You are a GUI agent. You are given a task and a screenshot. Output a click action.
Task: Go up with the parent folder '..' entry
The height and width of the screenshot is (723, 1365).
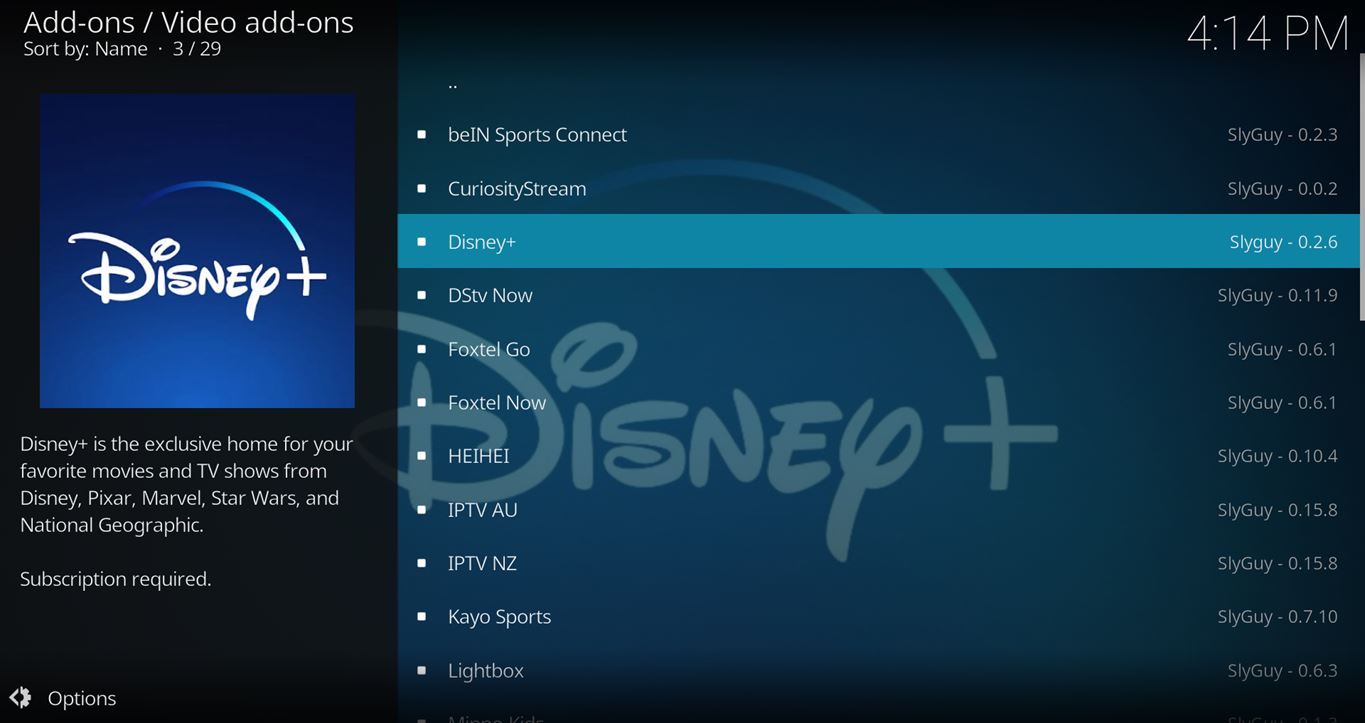tap(453, 84)
